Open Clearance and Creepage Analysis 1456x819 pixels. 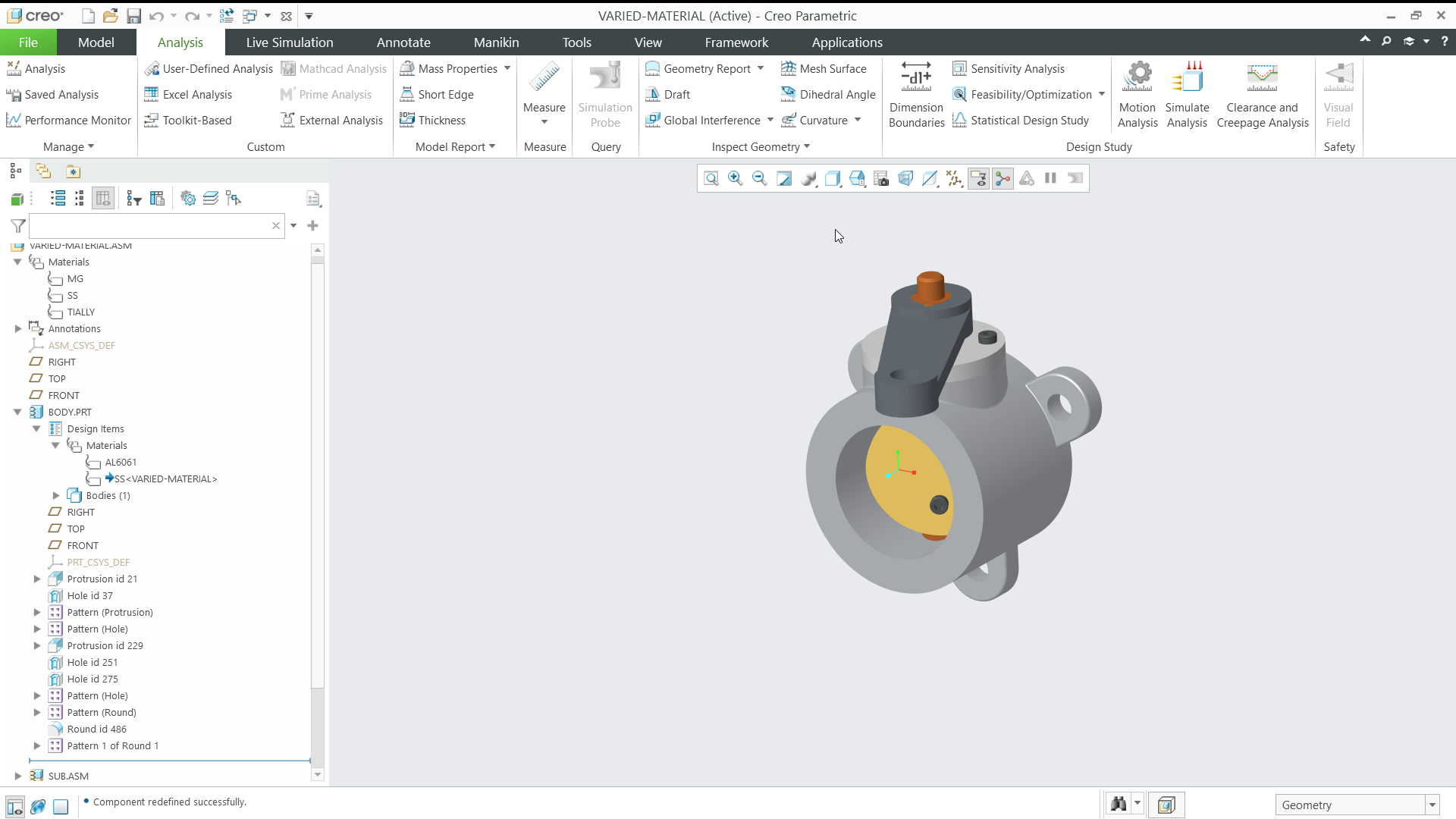[1263, 95]
